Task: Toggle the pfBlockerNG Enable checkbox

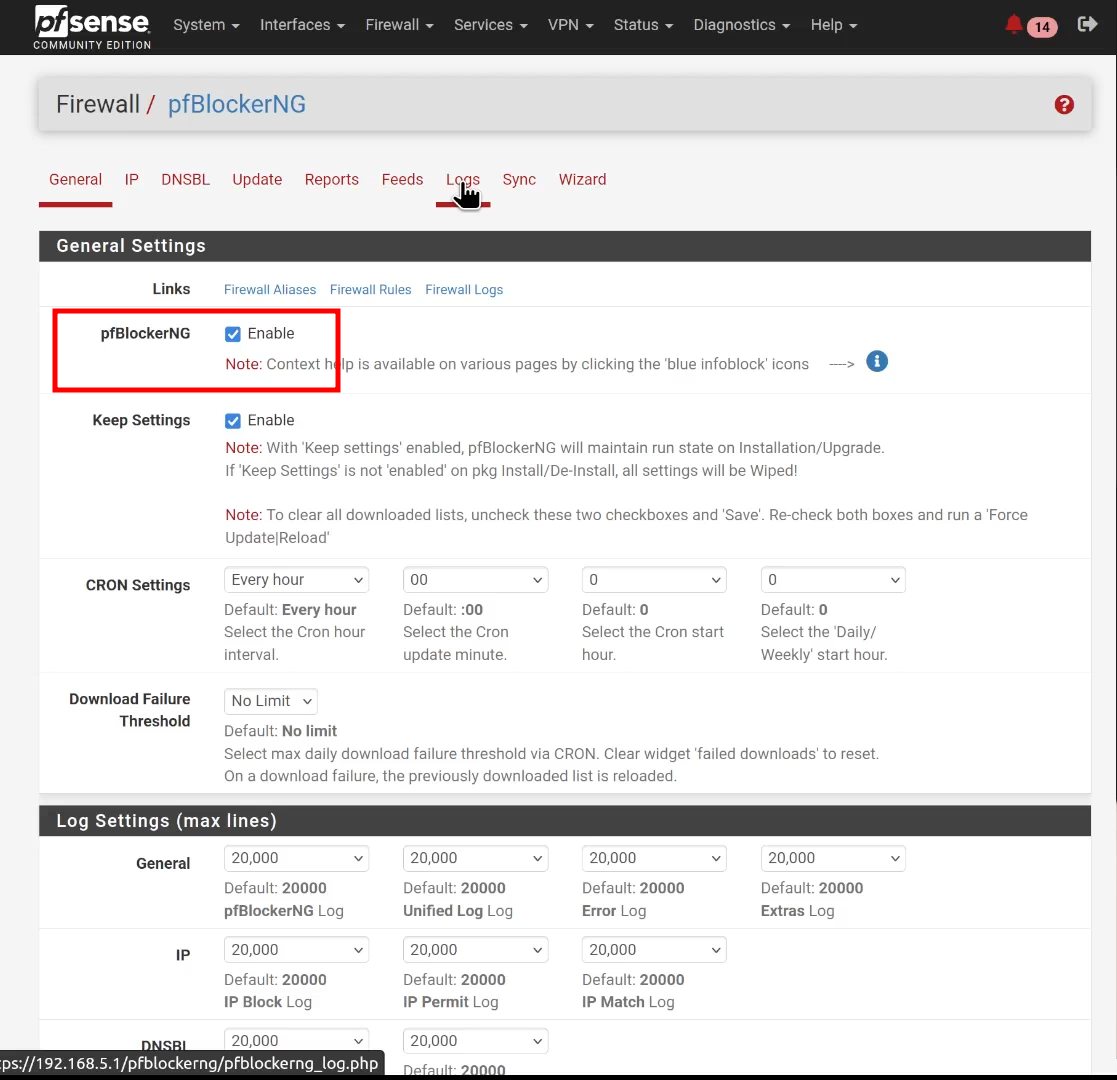Action: [232, 334]
